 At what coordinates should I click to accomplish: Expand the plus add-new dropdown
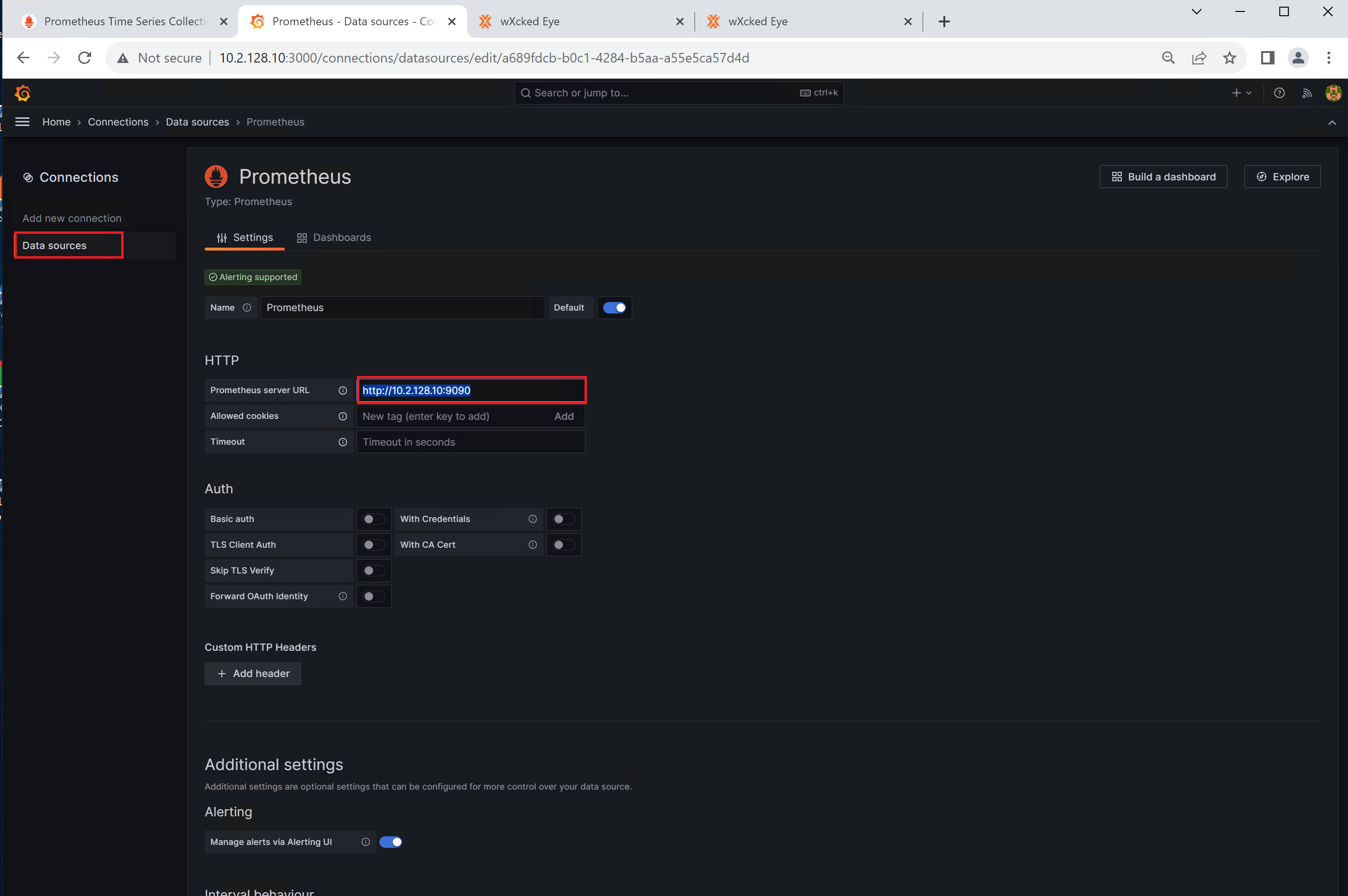[x=1242, y=93]
